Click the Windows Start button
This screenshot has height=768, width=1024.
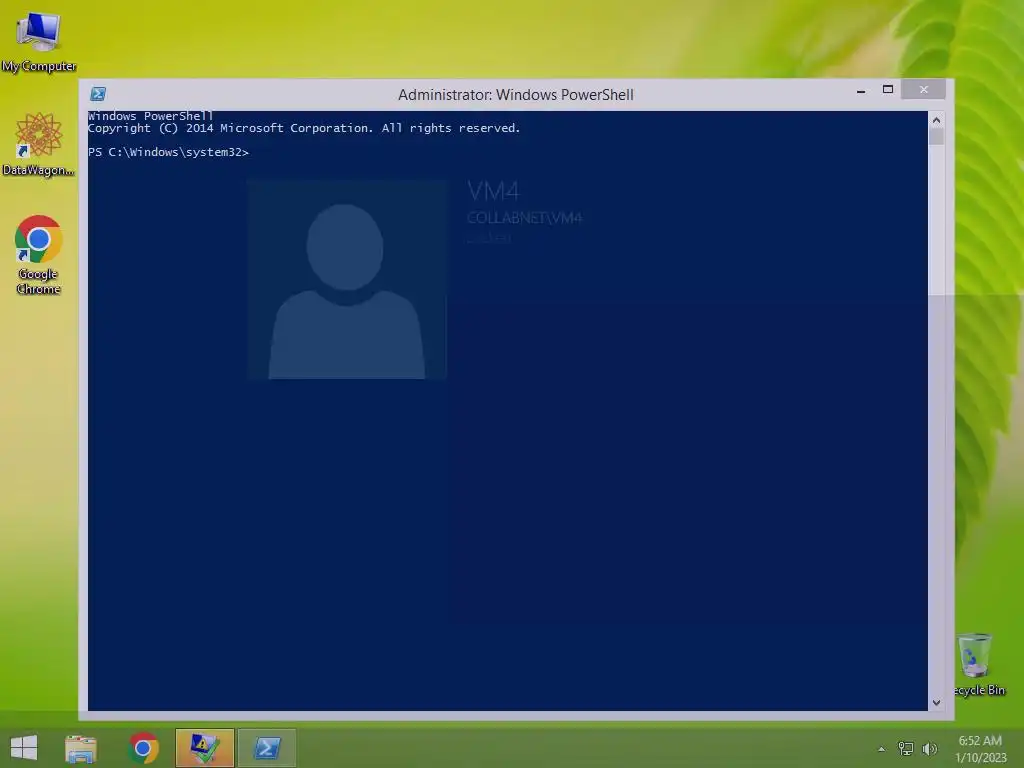tap(24, 748)
